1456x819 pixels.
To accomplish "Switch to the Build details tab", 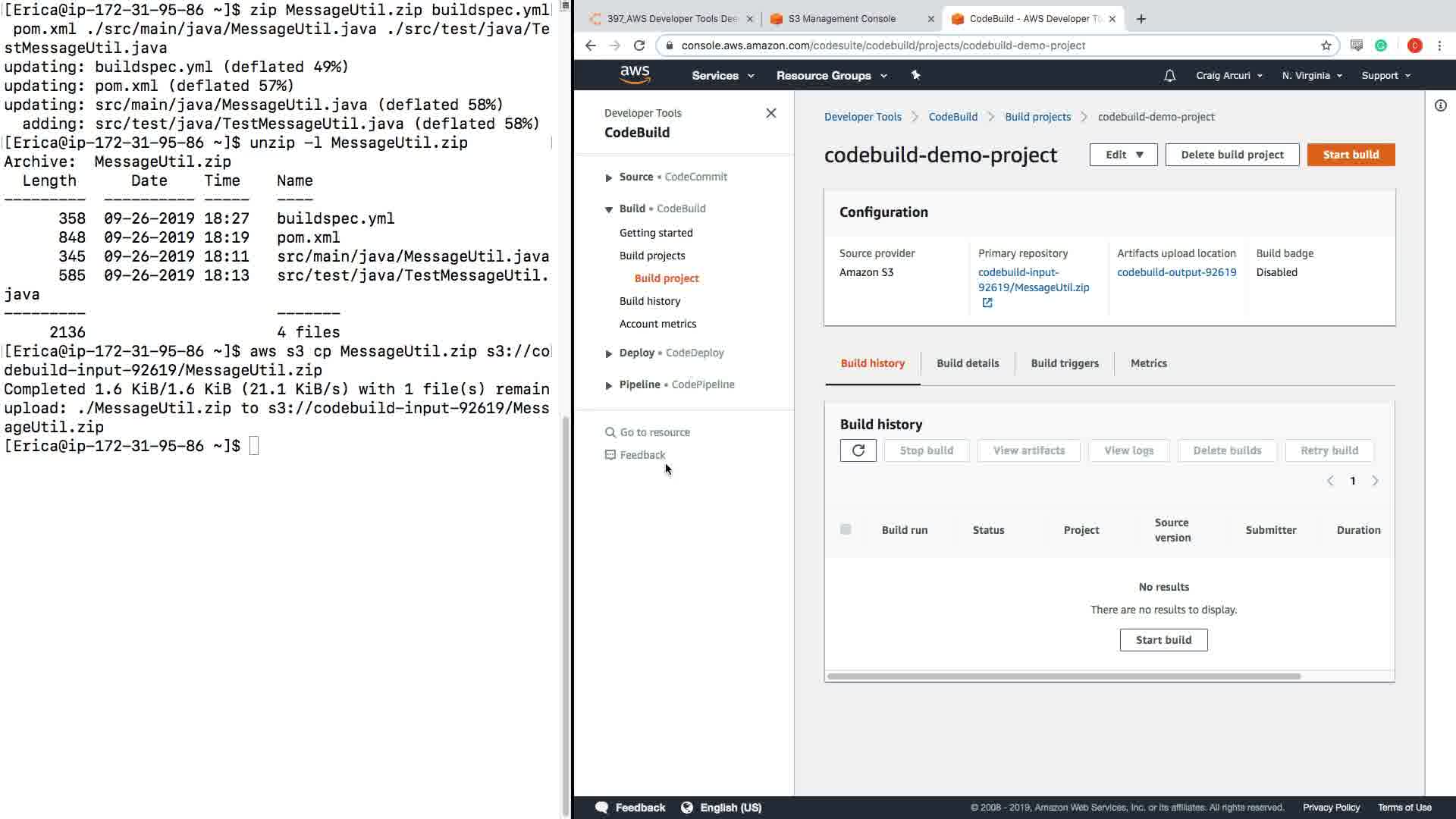I will tap(968, 363).
